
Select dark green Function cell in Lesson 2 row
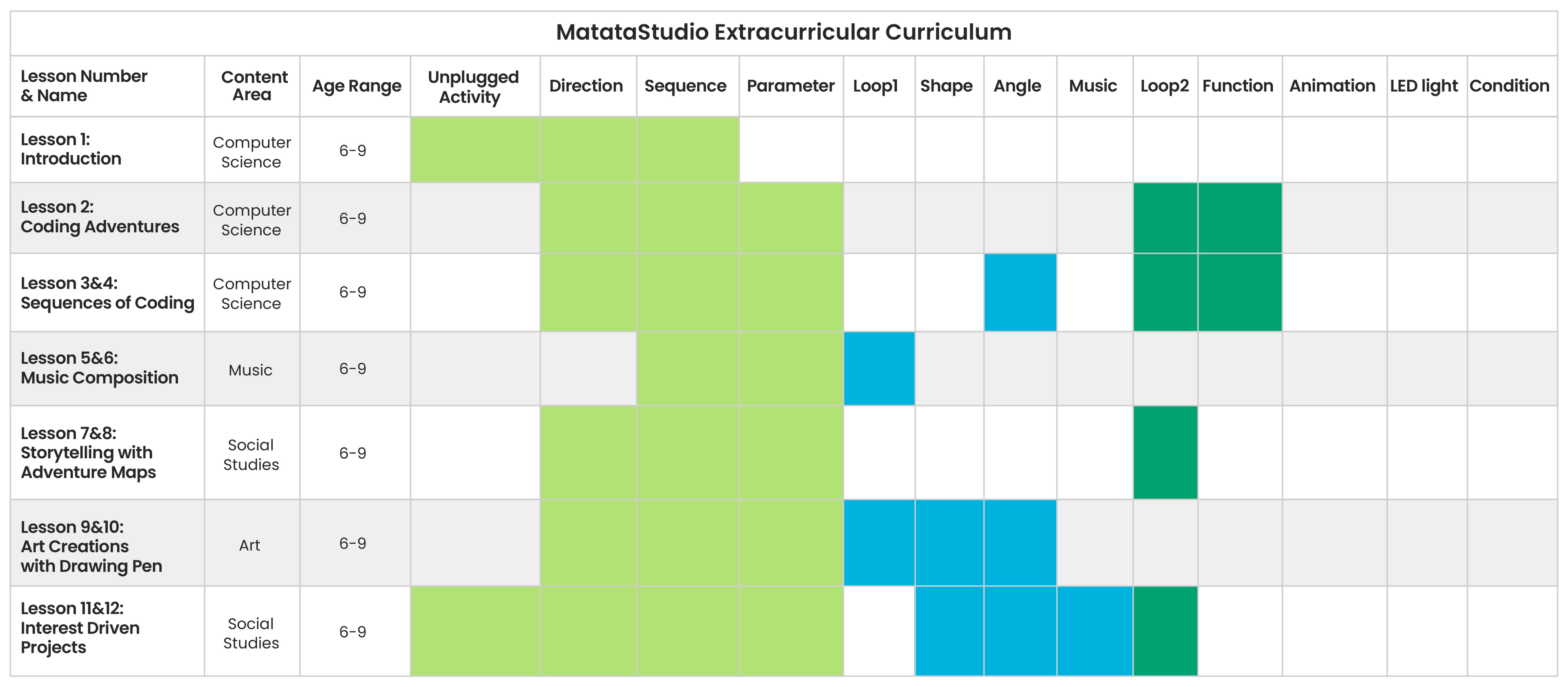pyautogui.click(x=1239, y=218)
